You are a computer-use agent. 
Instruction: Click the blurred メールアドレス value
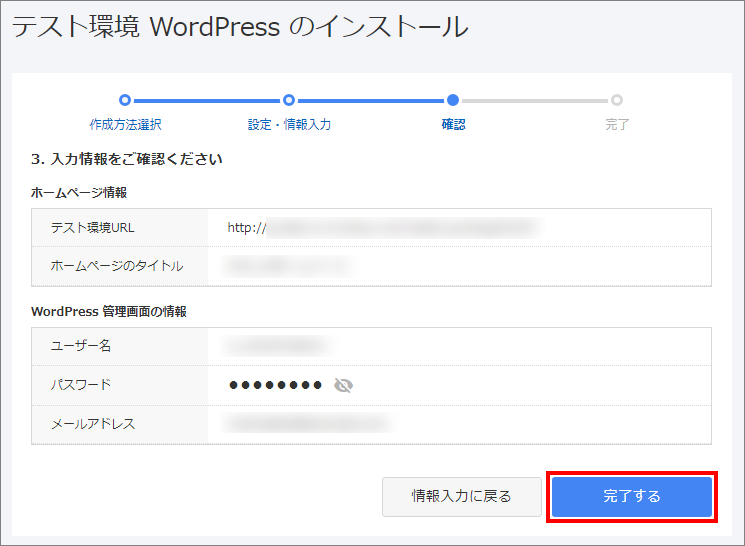(x=307, y=423)
